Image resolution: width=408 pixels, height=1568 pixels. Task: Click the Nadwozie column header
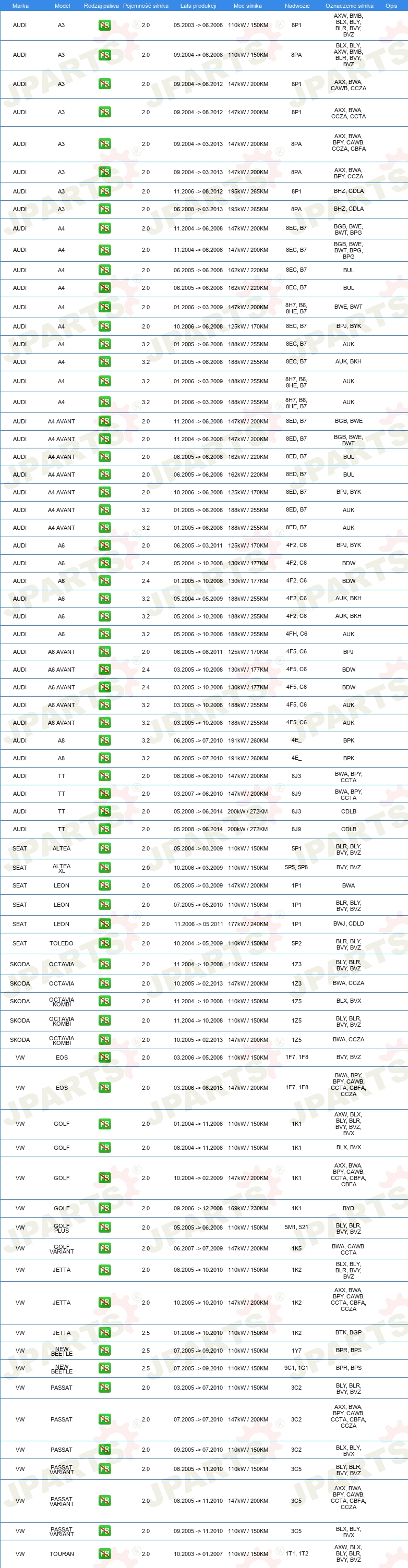297,6
